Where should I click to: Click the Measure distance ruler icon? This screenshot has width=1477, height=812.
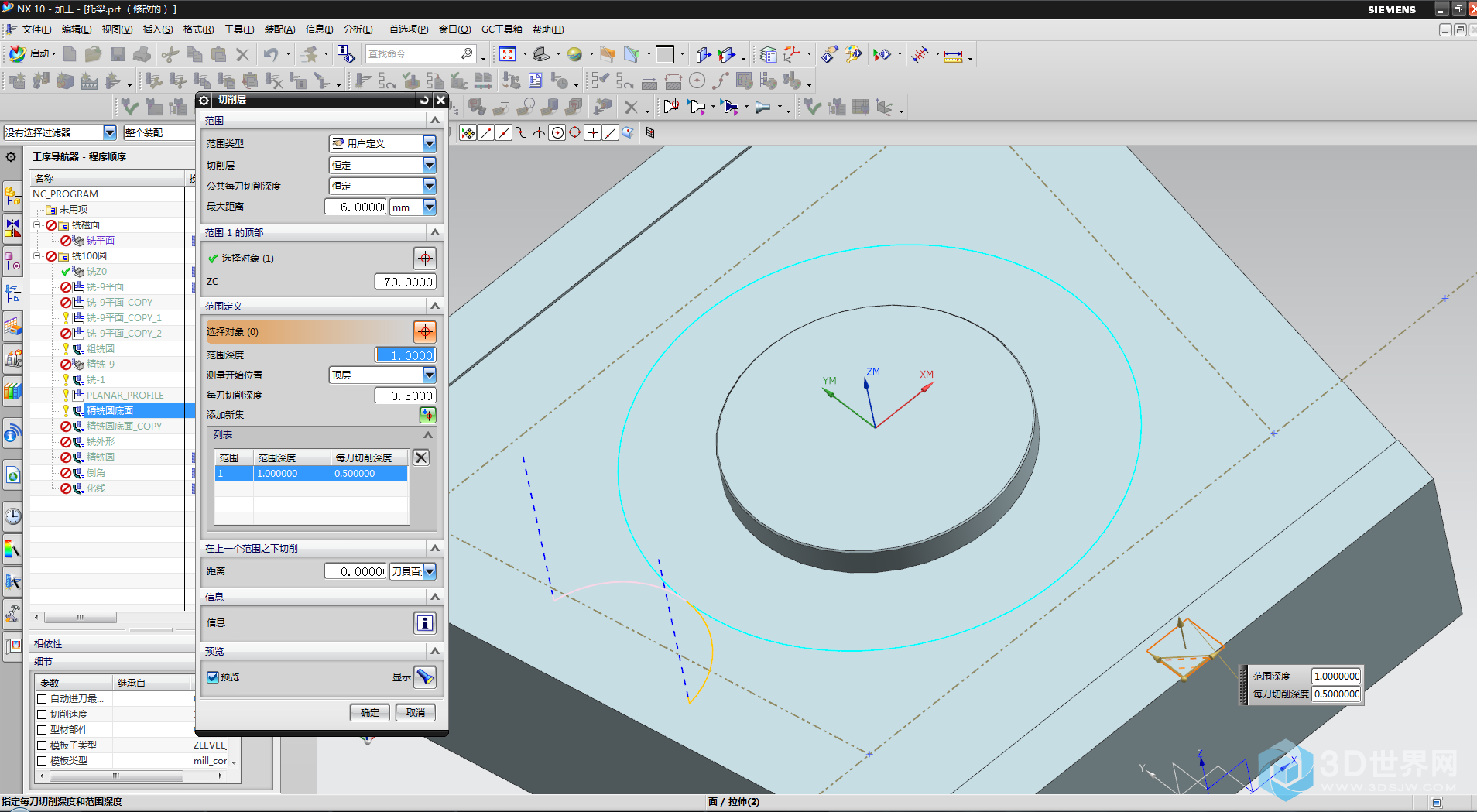[954, 55]
